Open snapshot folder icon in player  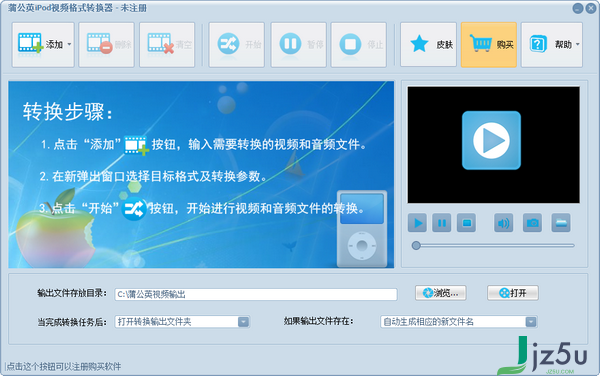[561, 223]
